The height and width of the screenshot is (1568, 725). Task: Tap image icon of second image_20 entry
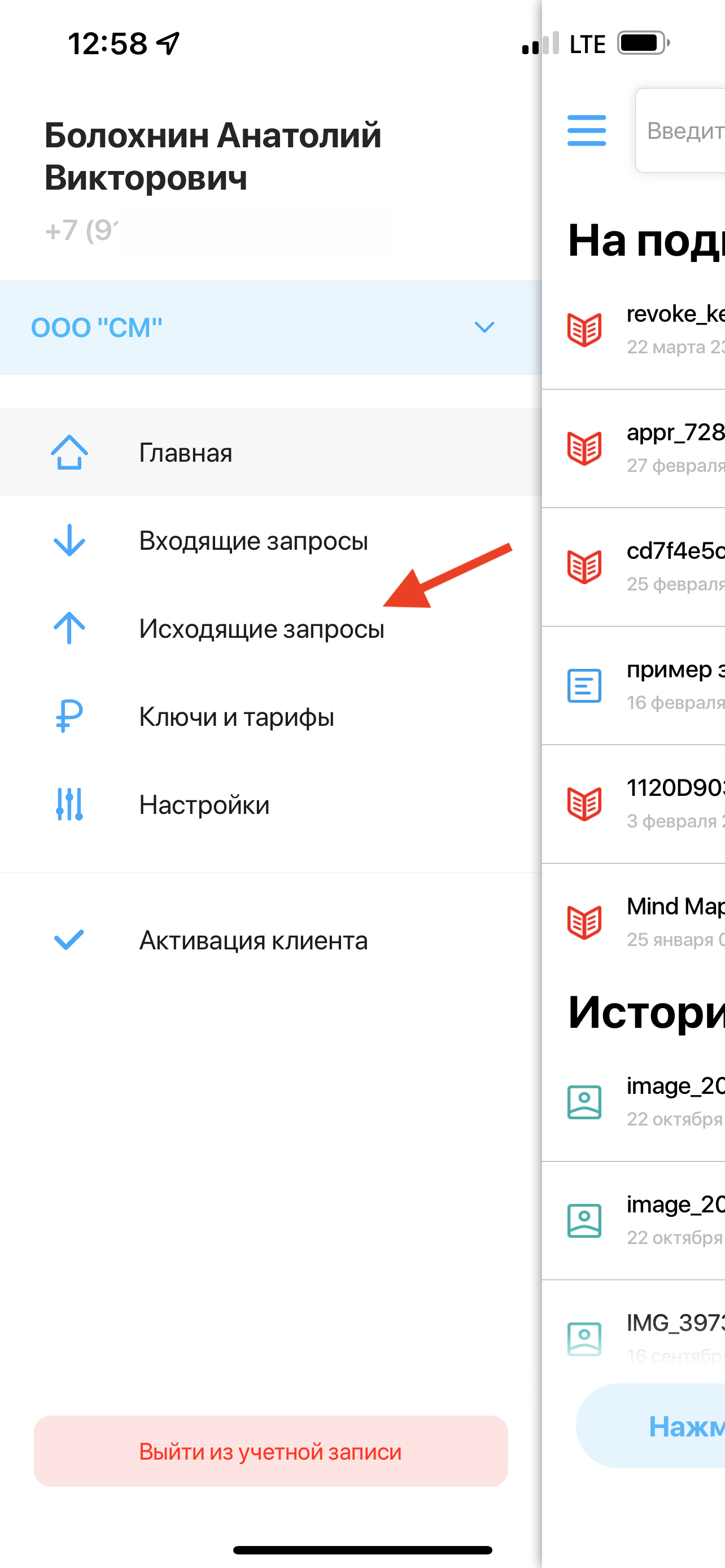point(584,1220)
